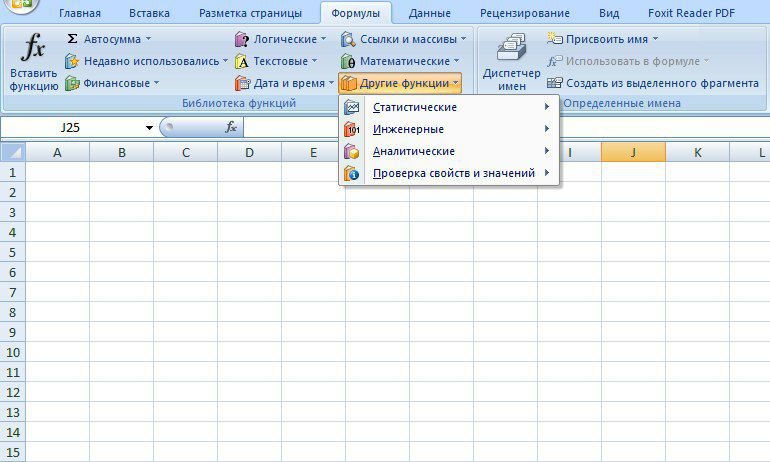Viewport: 770px width, 462px height.
Task: Click the Math functions book icon
Action: tap(348, 61)
